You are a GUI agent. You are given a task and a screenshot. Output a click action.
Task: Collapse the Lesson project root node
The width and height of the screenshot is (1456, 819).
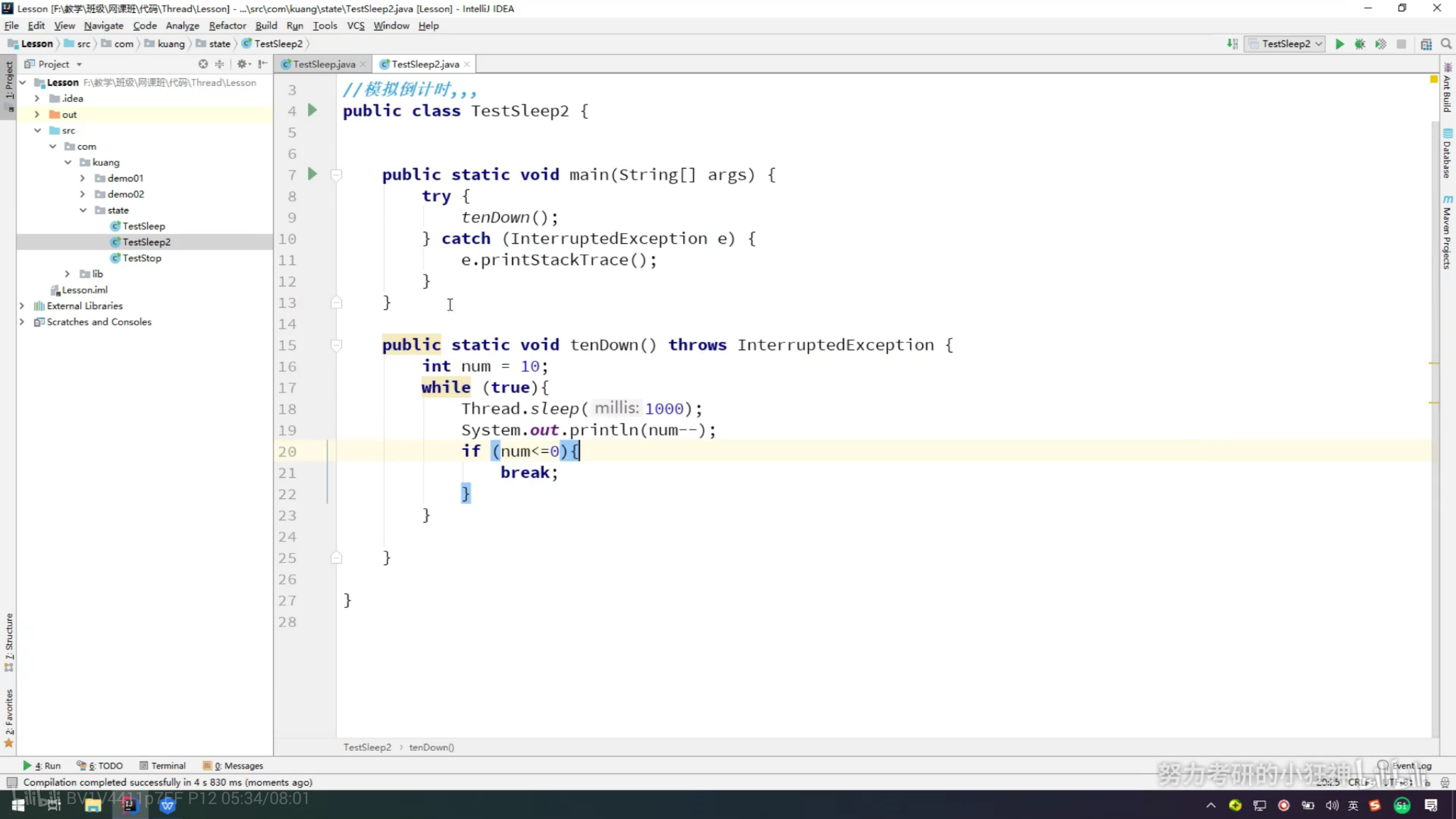pos(23,82)
